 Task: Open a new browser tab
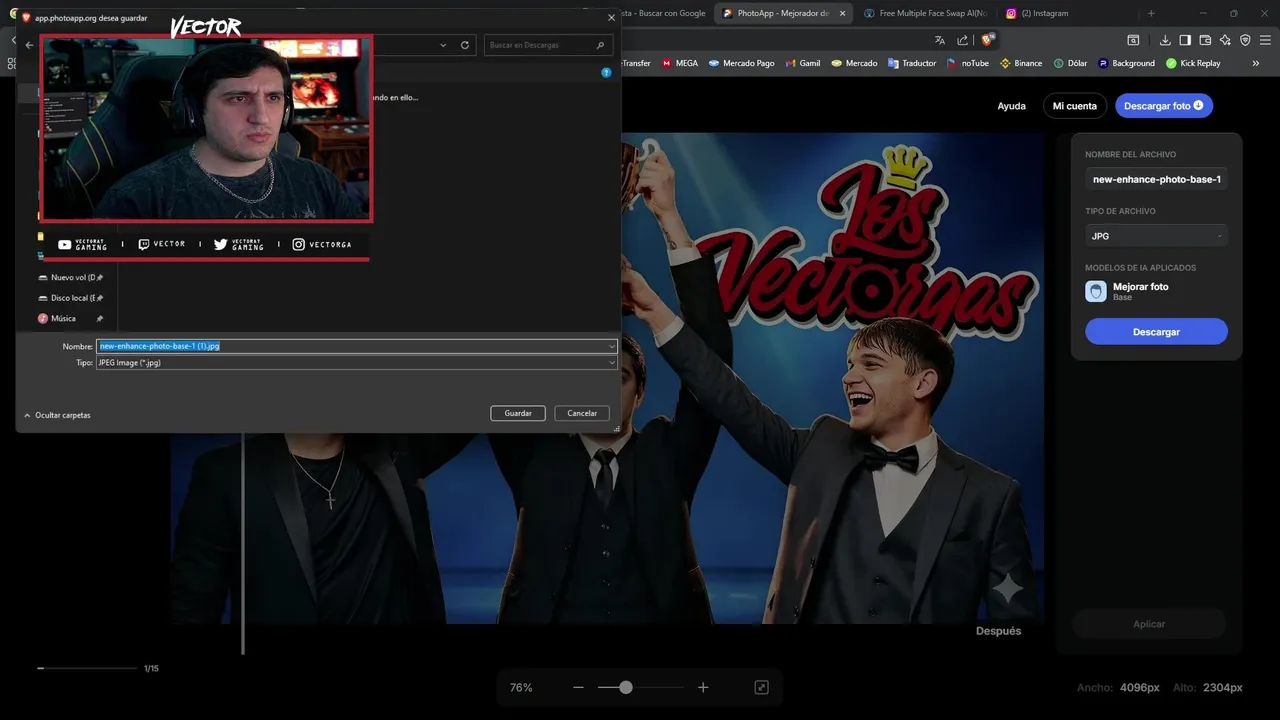pyautogui.click(x=1151, y=13)
